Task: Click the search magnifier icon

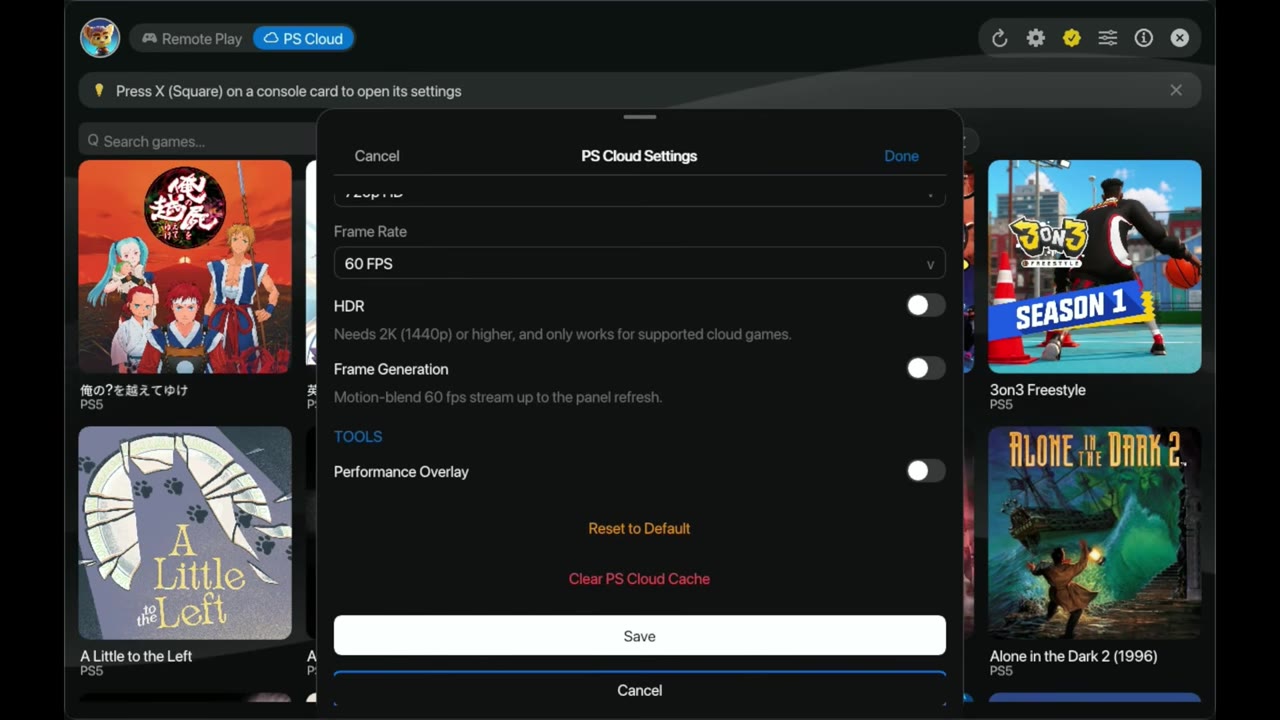Action: [x=93, y=141]
